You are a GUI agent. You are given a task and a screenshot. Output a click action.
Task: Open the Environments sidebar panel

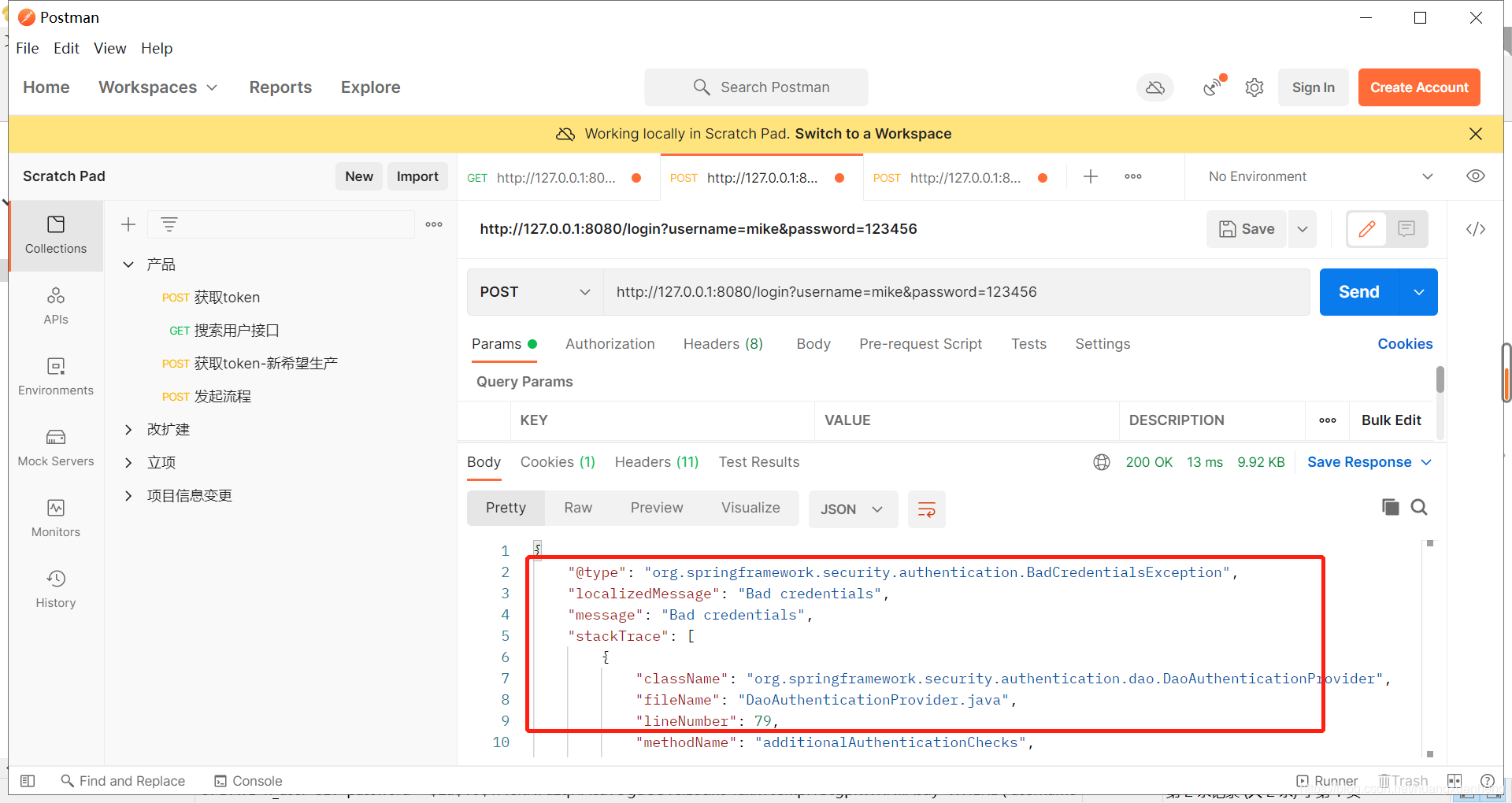tap(56, 377)
